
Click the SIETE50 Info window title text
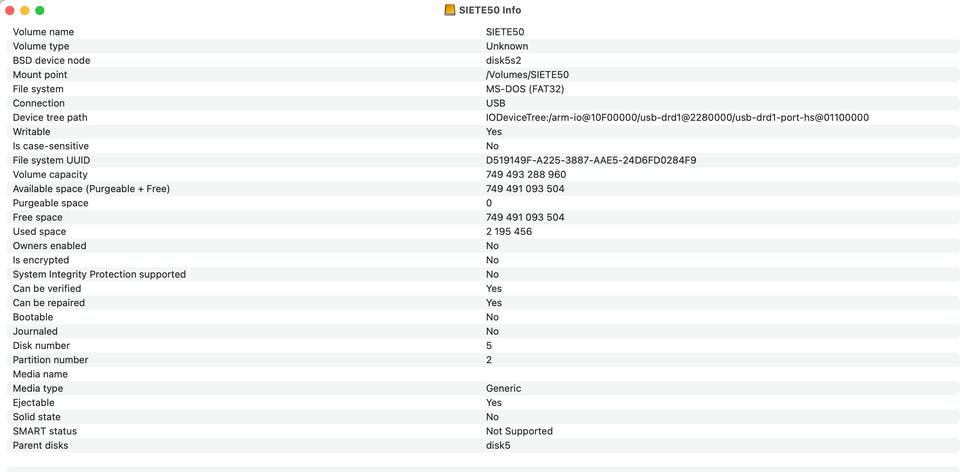pyautogui.click(x=490, y=10)
